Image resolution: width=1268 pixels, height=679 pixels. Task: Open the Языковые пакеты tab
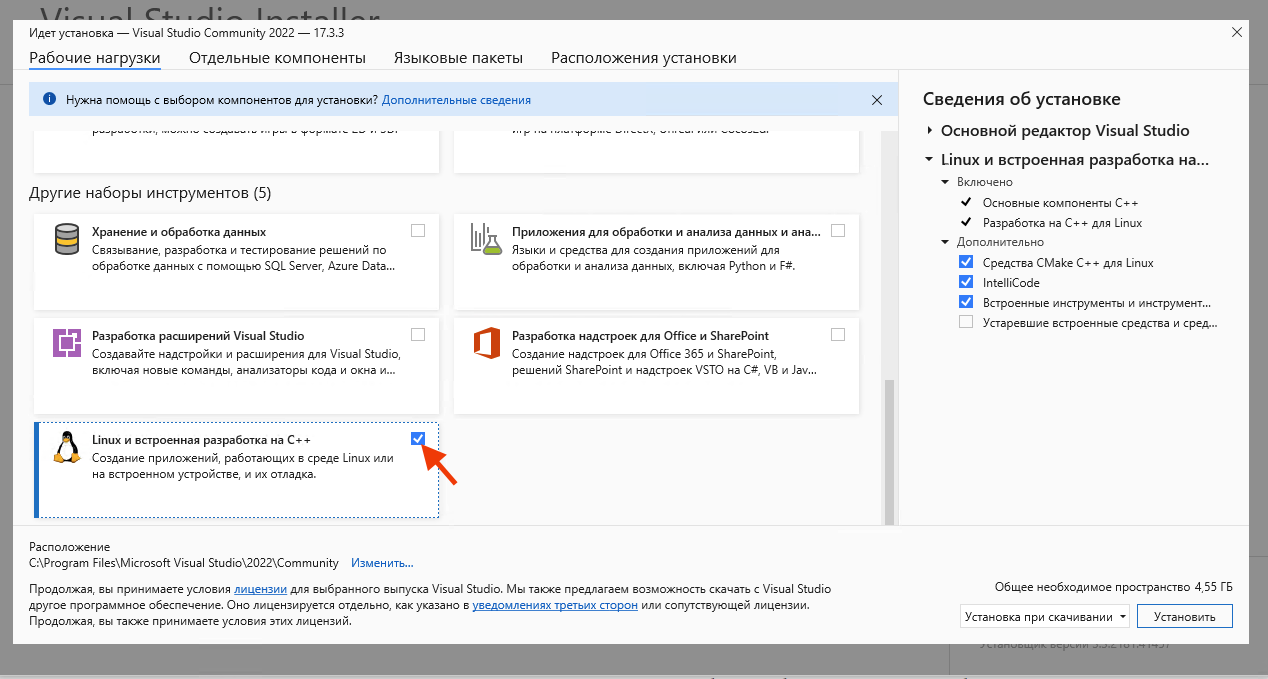point(458,58)
